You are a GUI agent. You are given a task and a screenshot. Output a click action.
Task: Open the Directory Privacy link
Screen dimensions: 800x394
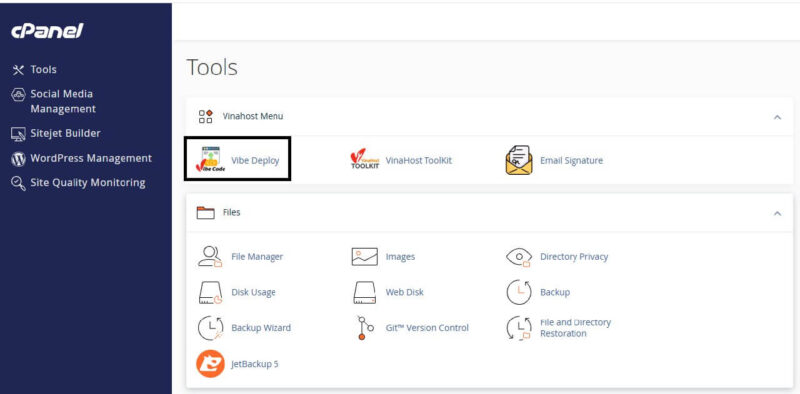pos(574,257)
